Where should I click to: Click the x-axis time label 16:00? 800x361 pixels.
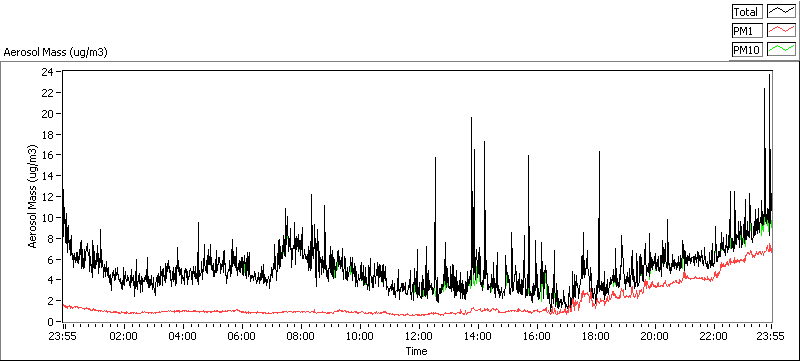(537, 337)
